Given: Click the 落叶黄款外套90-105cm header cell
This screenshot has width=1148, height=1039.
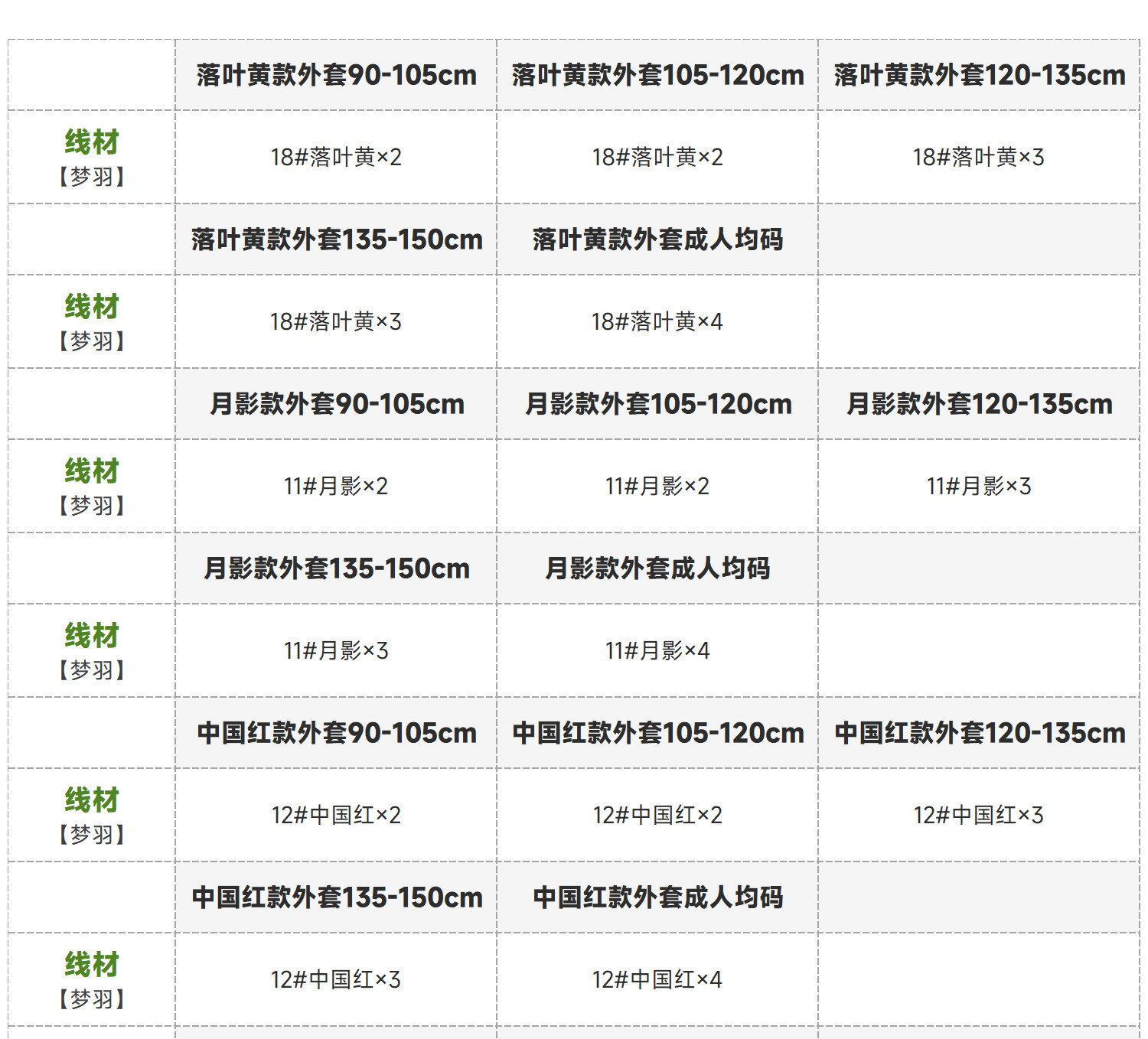Looking at the screenshot, I should click(x=336, y=75).
